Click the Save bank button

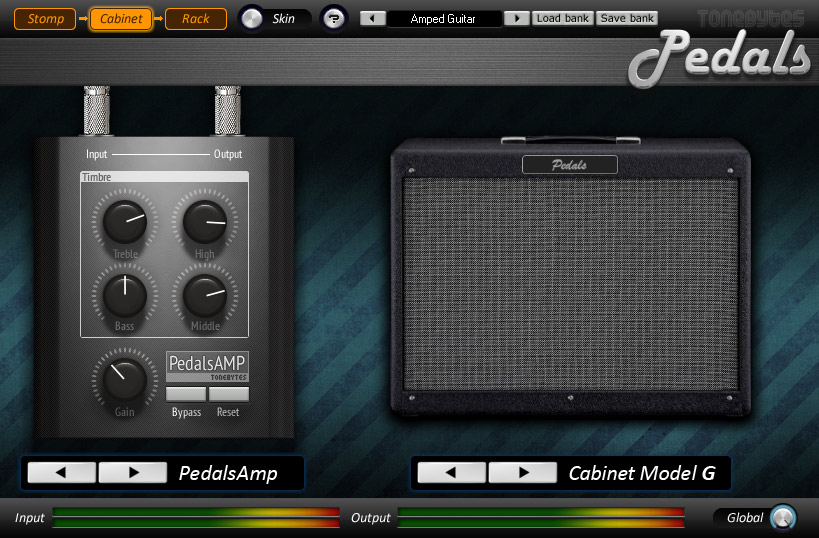(627, 19)
